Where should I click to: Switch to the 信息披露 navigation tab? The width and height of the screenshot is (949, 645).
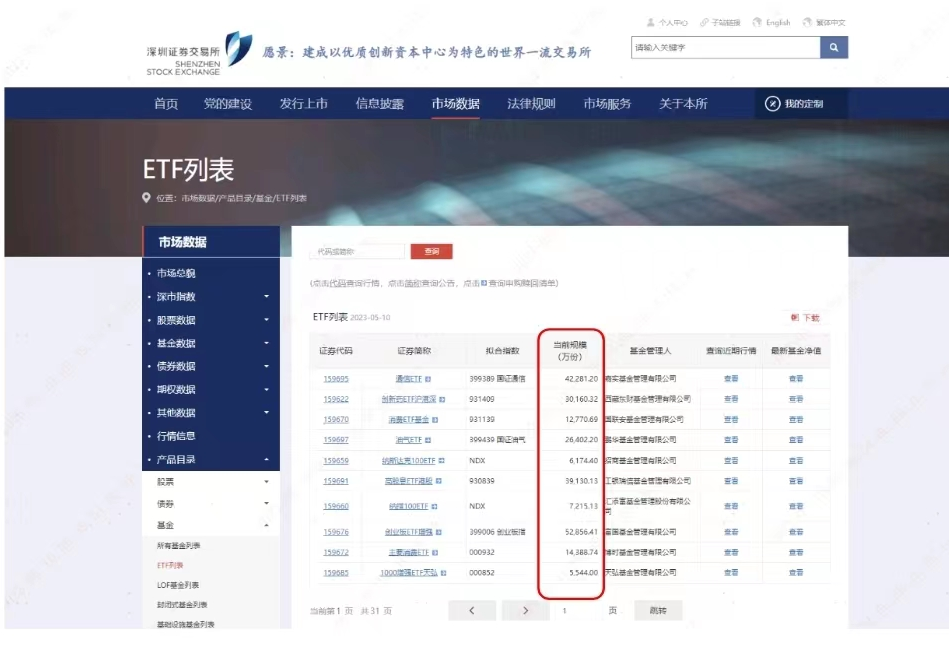coord(381,102)
